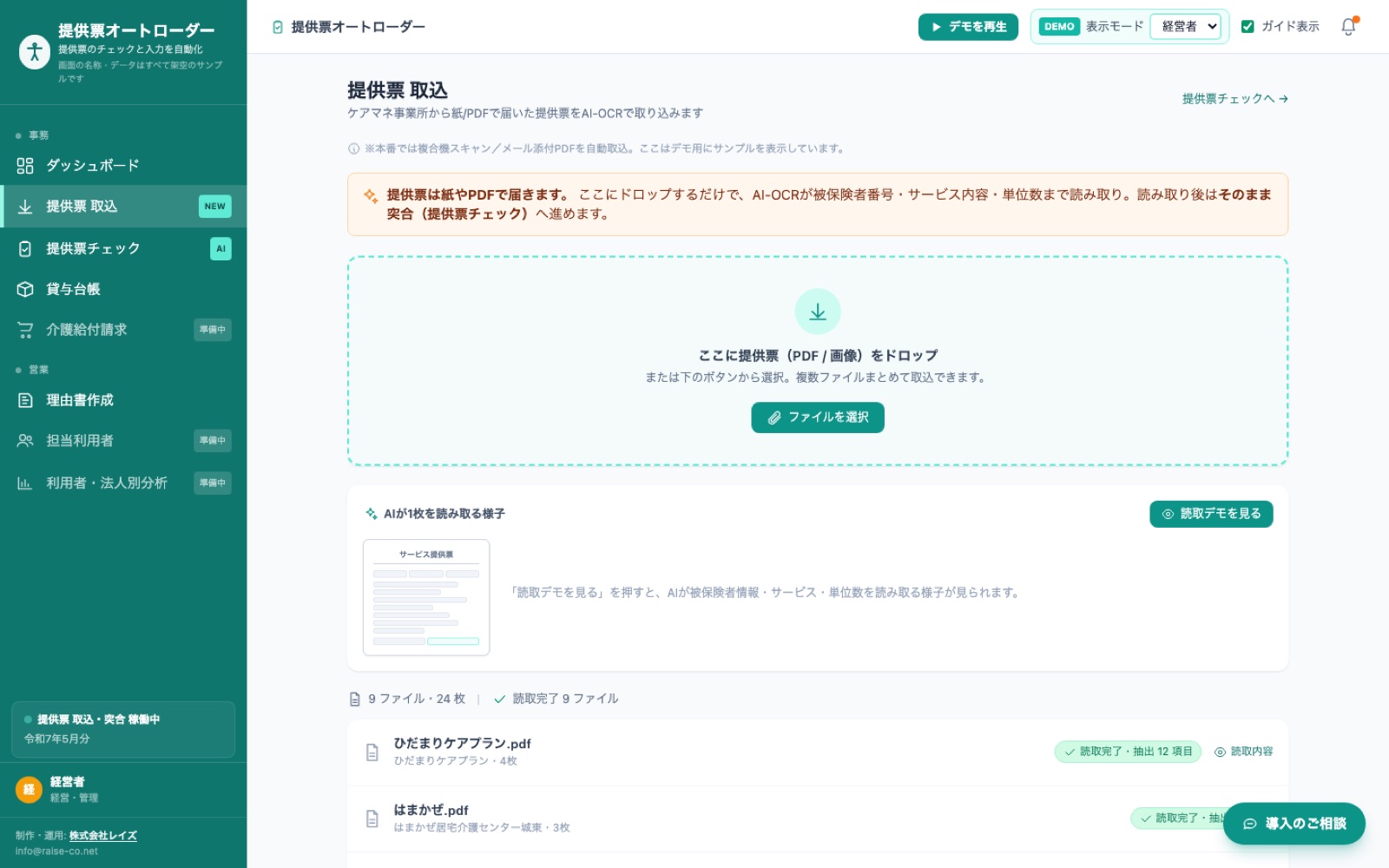
Task: Click the orange 経 user avatar
Action: [29, 789]
